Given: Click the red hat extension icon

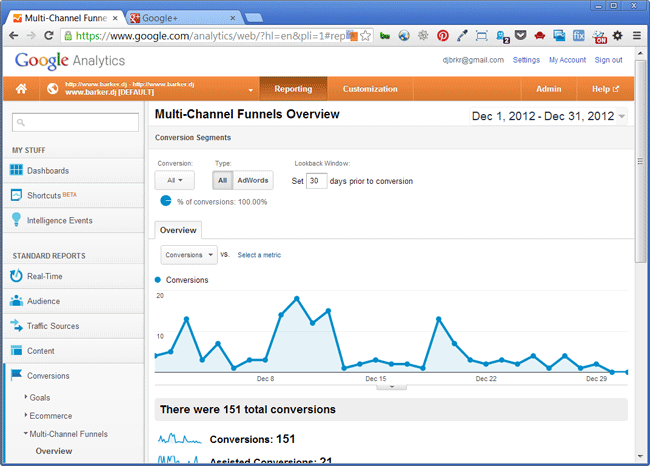Looking at the screenshot, I should click(x=540, y=36).
